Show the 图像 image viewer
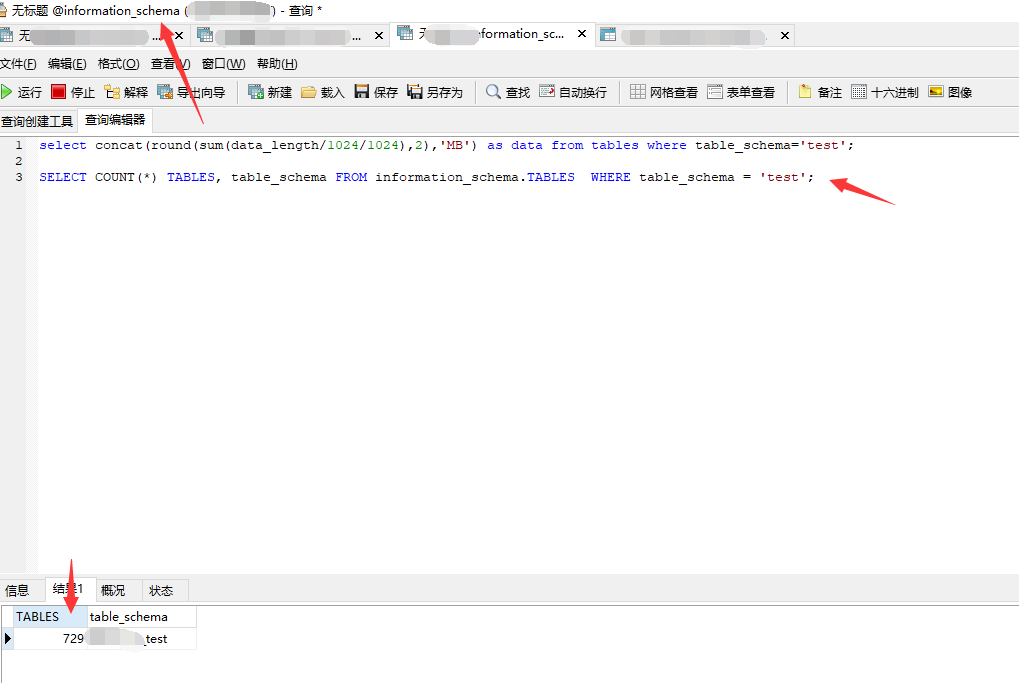Screen dimensions: 1019x683 pos(950,92)
